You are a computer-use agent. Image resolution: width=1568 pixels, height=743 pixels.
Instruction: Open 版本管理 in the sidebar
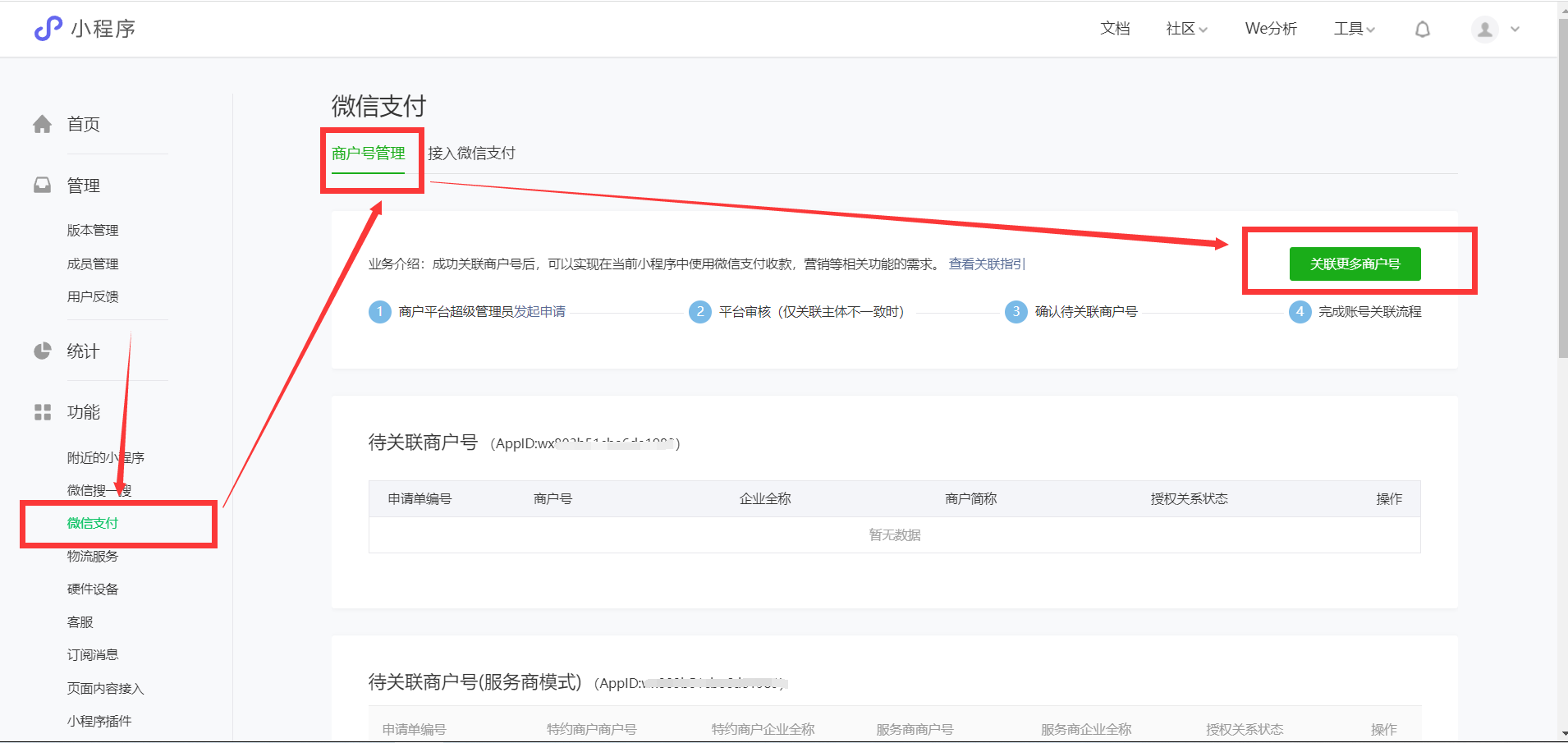click(x=93, y=231)
